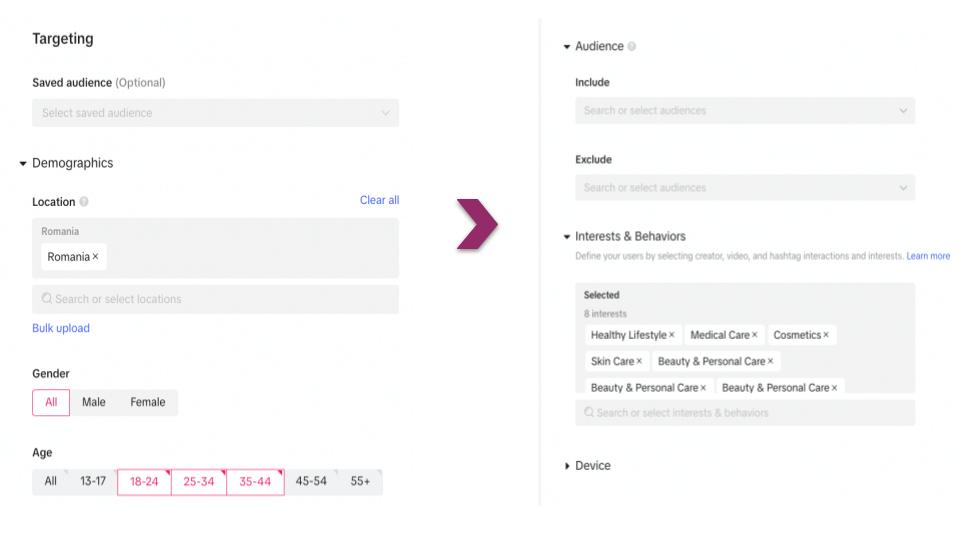
Task: Click the Bulk upload link
Action: tap(61, 328)
